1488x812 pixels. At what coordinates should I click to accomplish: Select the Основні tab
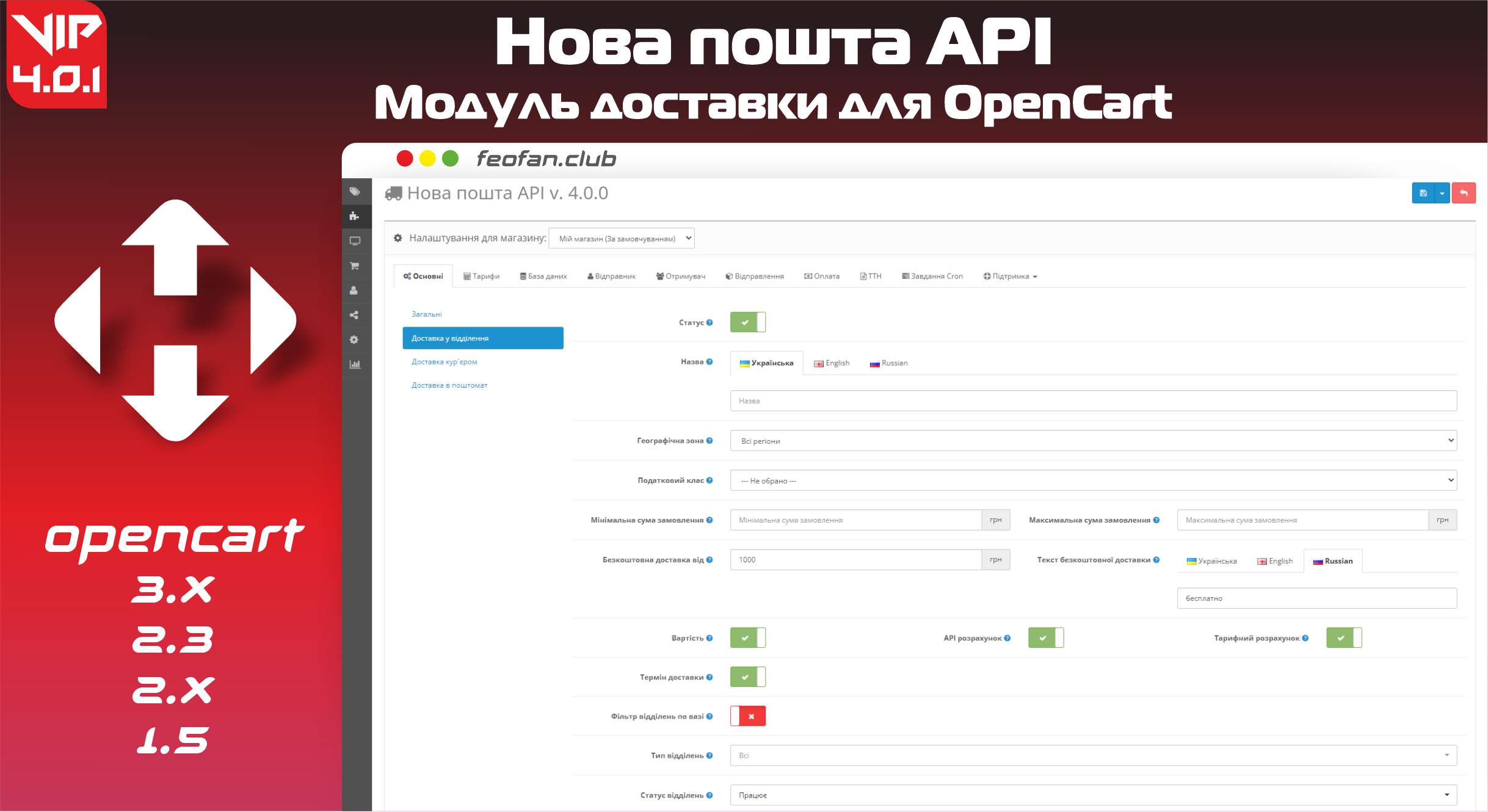423,276
